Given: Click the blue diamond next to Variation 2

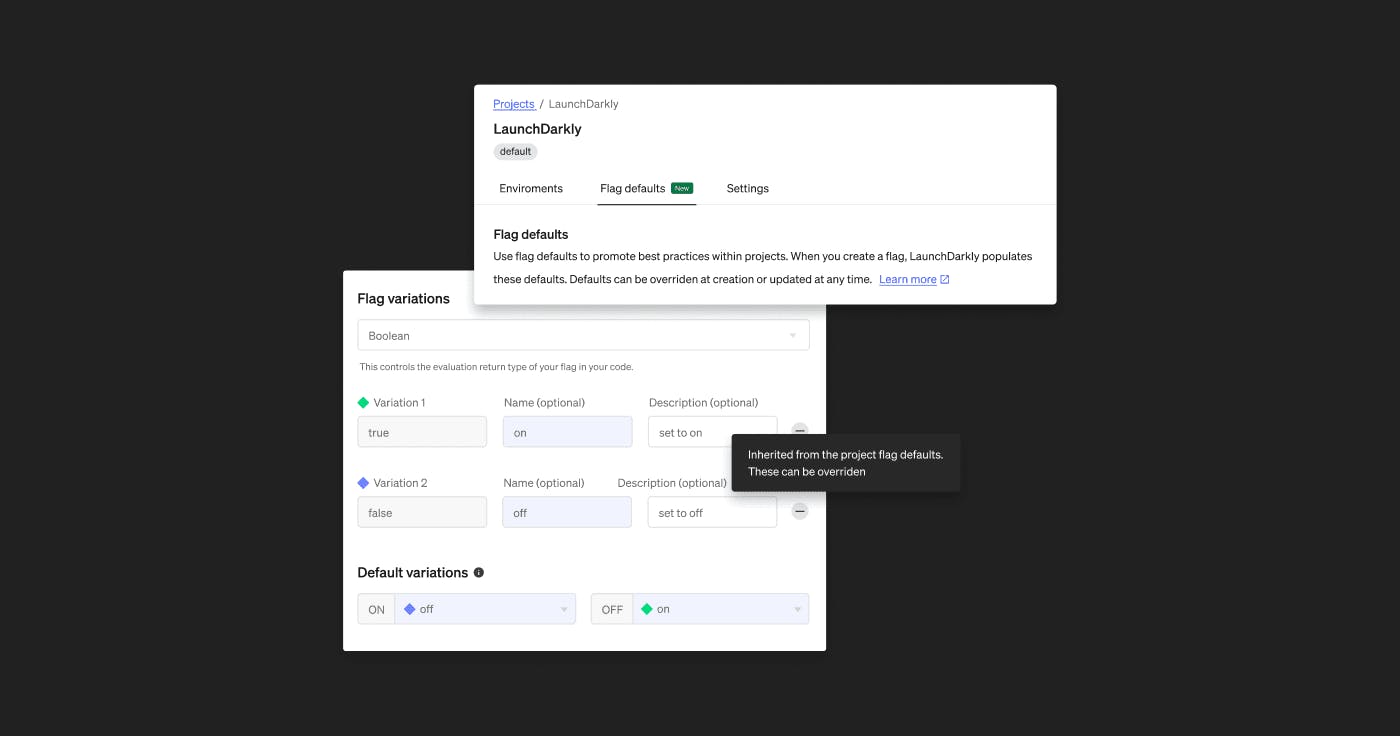Looking at the screenshot, I should [363, 483].
